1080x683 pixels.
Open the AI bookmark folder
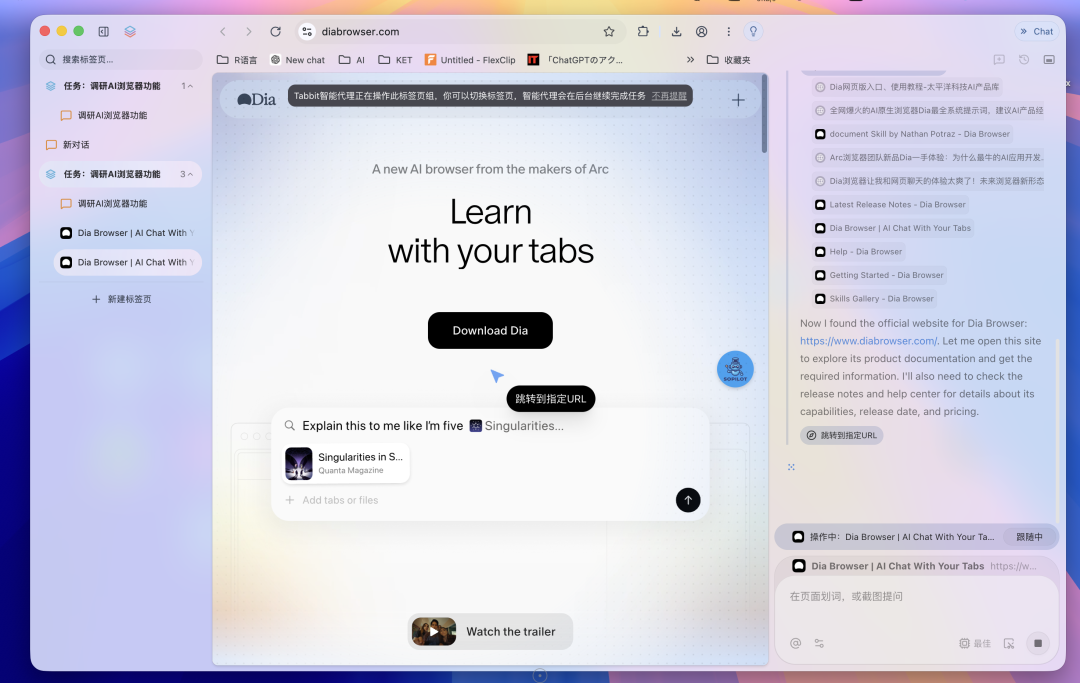tap(352, 60)
